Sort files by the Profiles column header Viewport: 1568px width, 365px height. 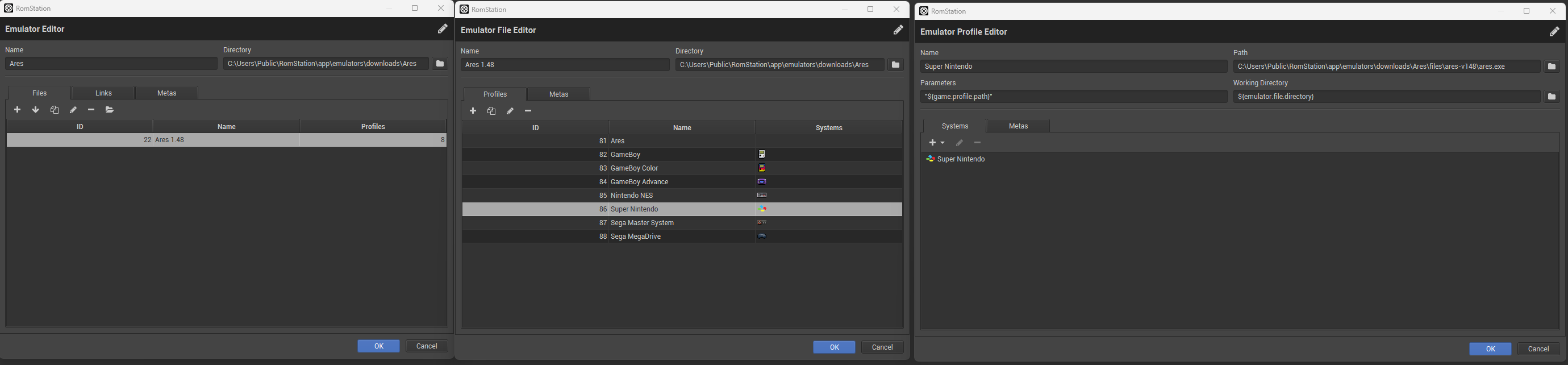[373, 126]
